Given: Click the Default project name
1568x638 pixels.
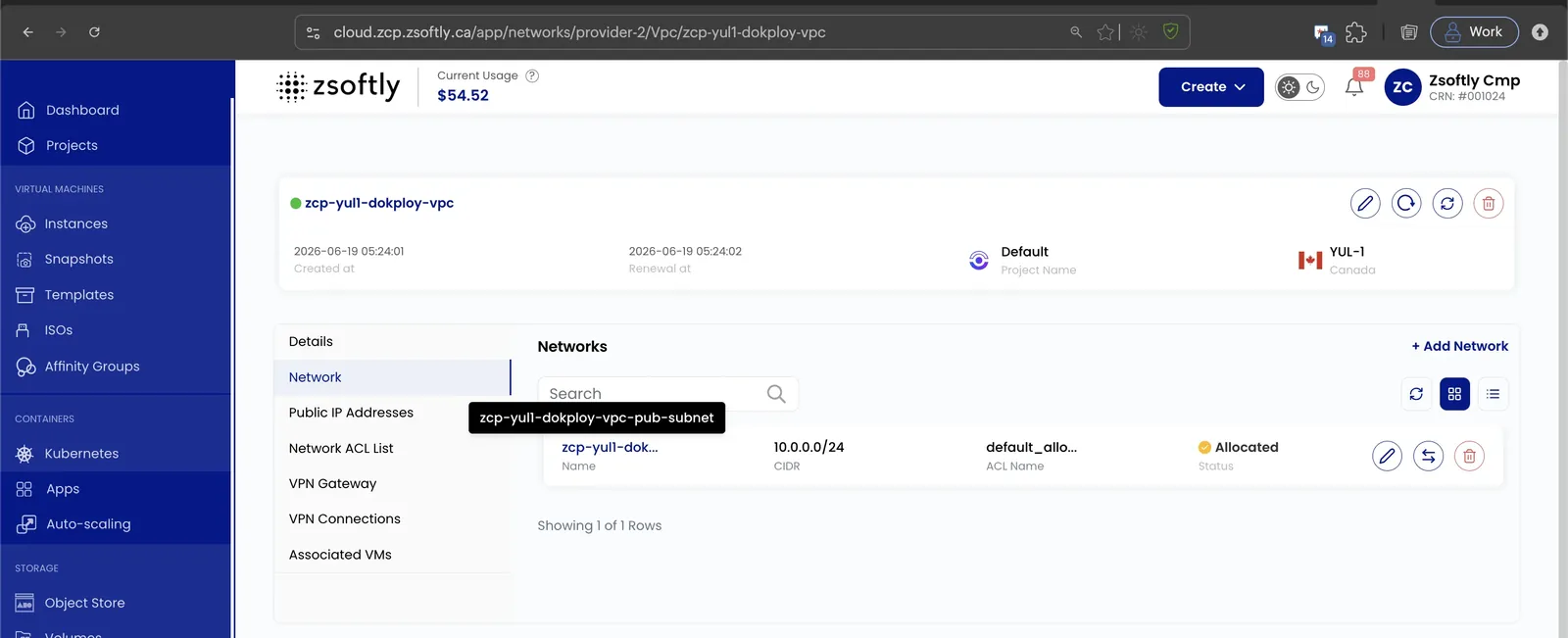Looking at the screenshot, I should (1024, 252).
